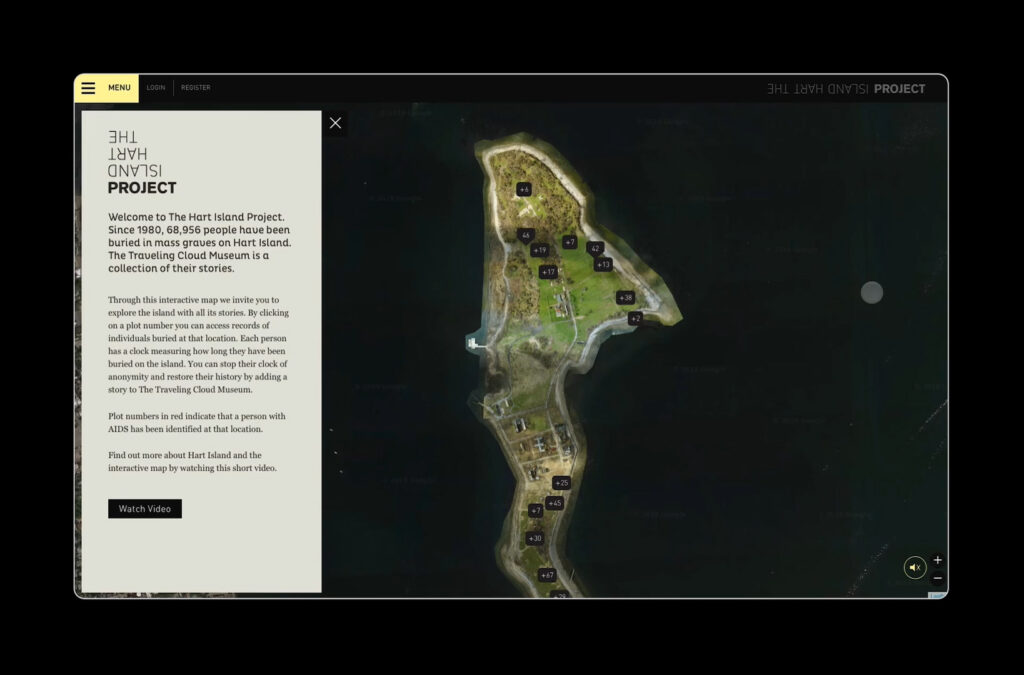Select the +19 plot marker
The width and height of the screenshot is (1024, 675).
point(539,250)
